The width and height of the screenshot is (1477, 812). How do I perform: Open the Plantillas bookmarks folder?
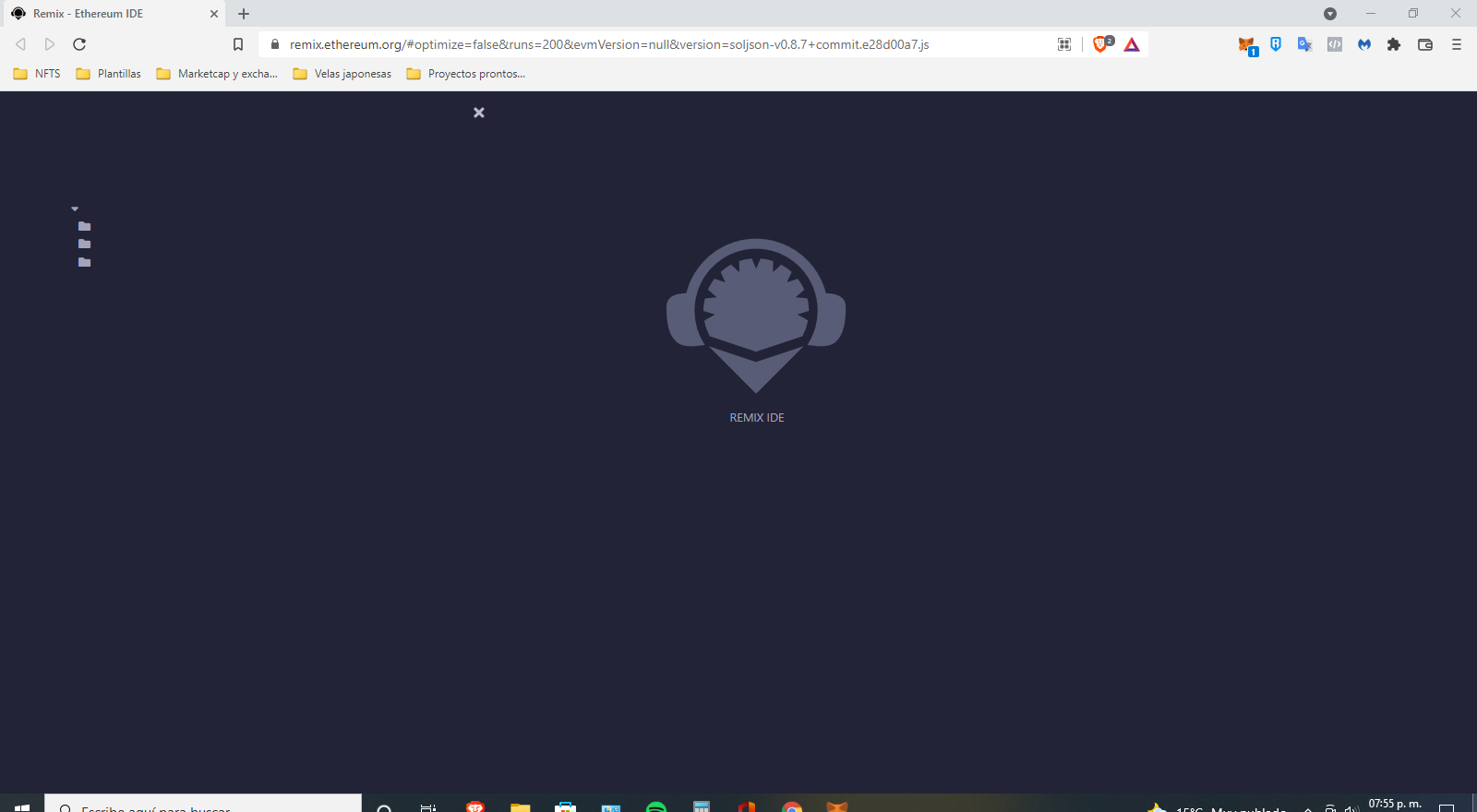109,74
